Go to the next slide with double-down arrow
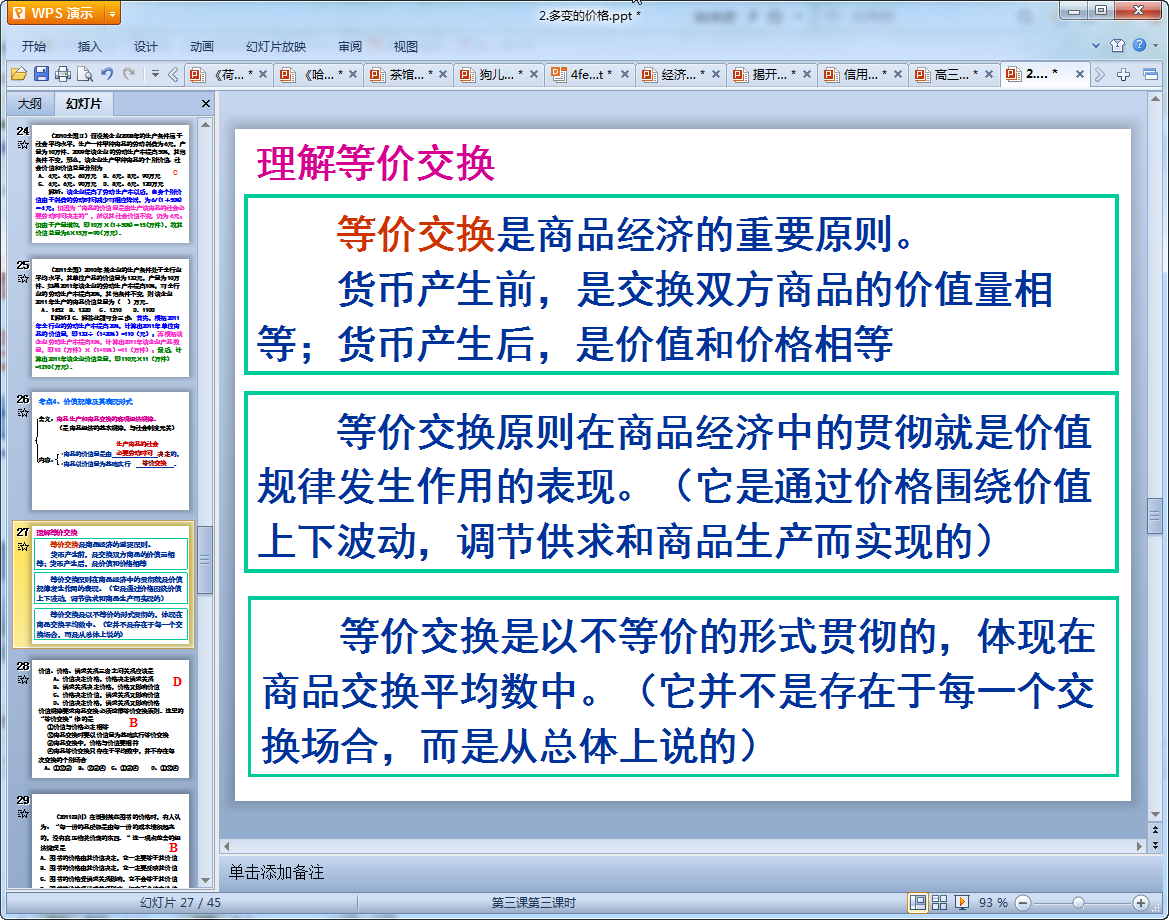Viewport: 1169px width, 920px height. 1155,845
